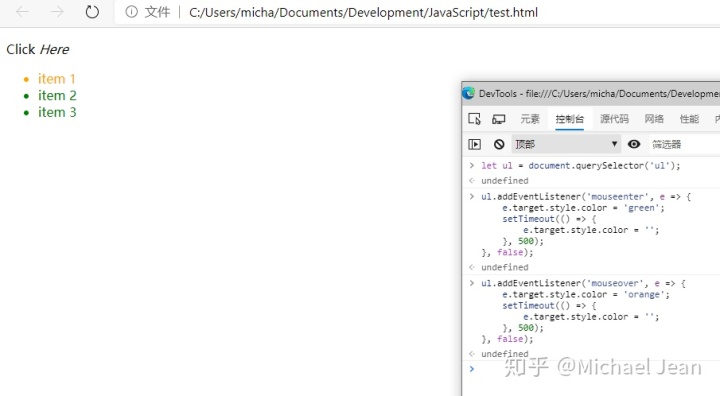Click the line setting color to 'orange'

tap(586, 294)
